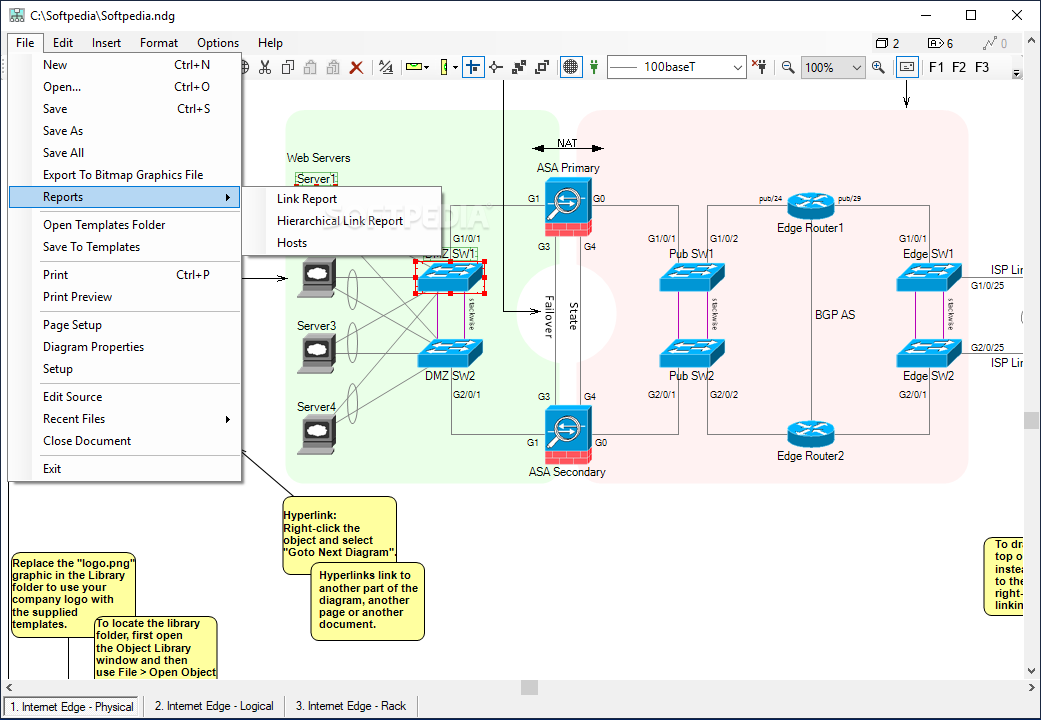
Task: Toggle the snap alignment crosshair button
Action: tap(473, 67)
